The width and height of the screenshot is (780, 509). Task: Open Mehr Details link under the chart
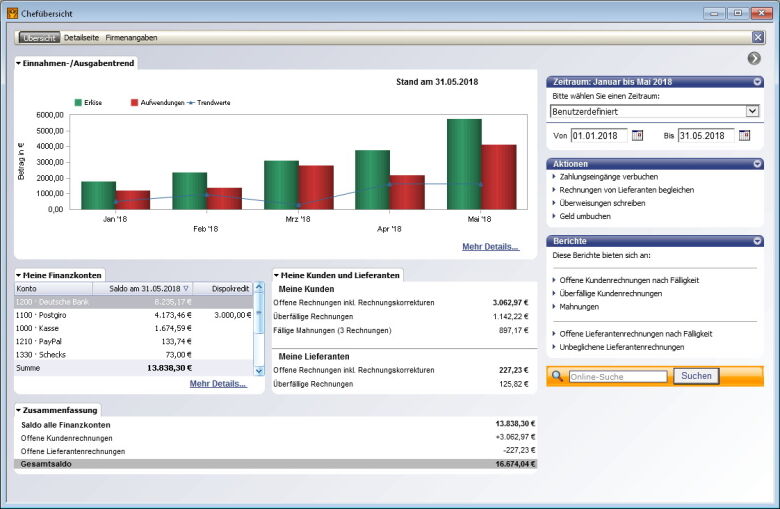click(x=490, y=246)
